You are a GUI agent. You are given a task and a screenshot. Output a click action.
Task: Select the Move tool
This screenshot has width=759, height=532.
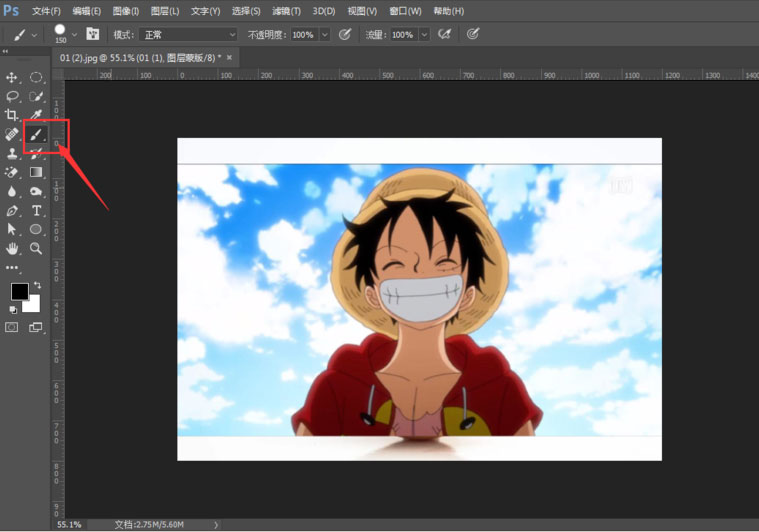coord(12,77)
